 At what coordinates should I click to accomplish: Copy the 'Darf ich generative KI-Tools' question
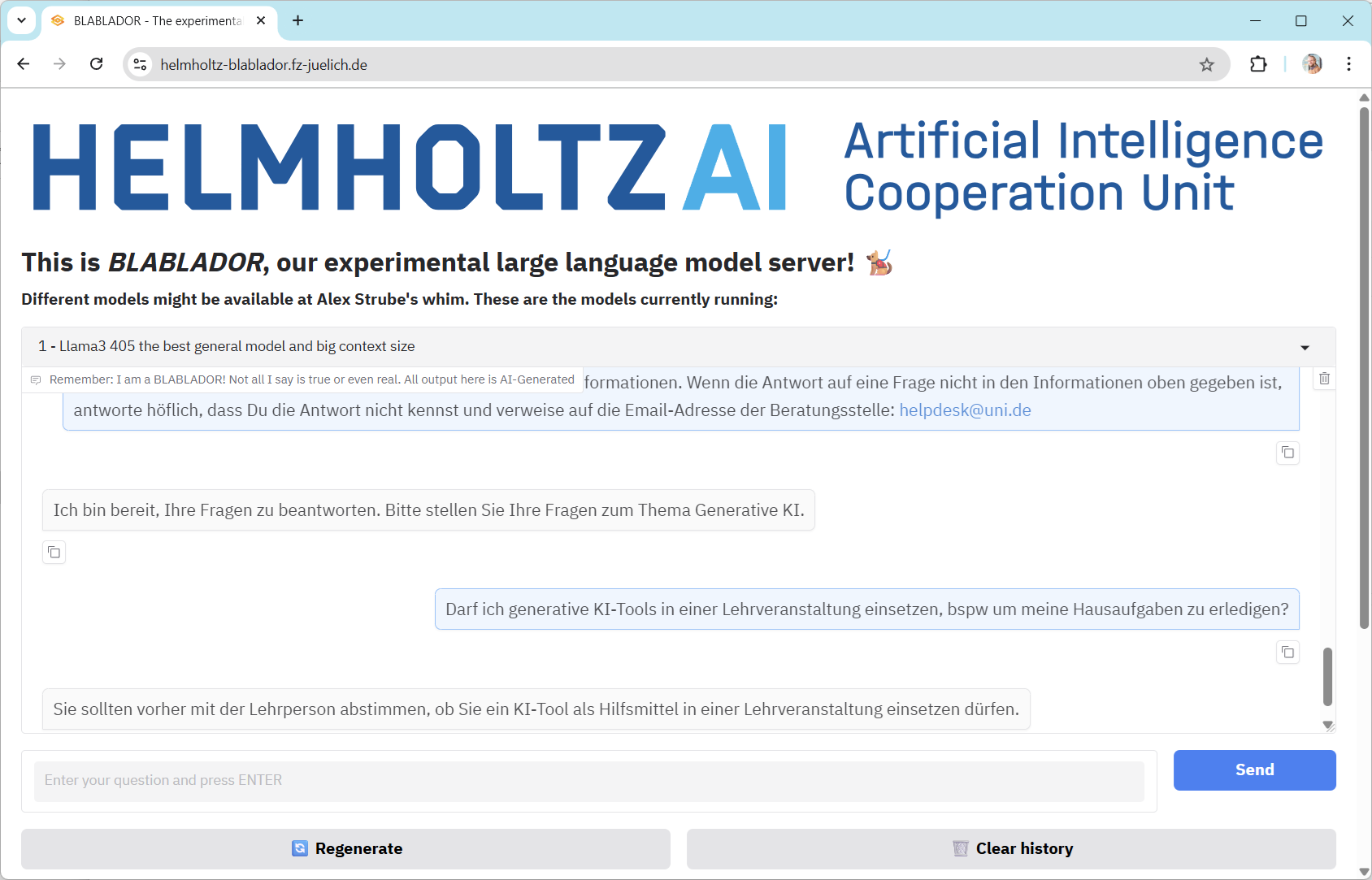[x=1287, y=652]
